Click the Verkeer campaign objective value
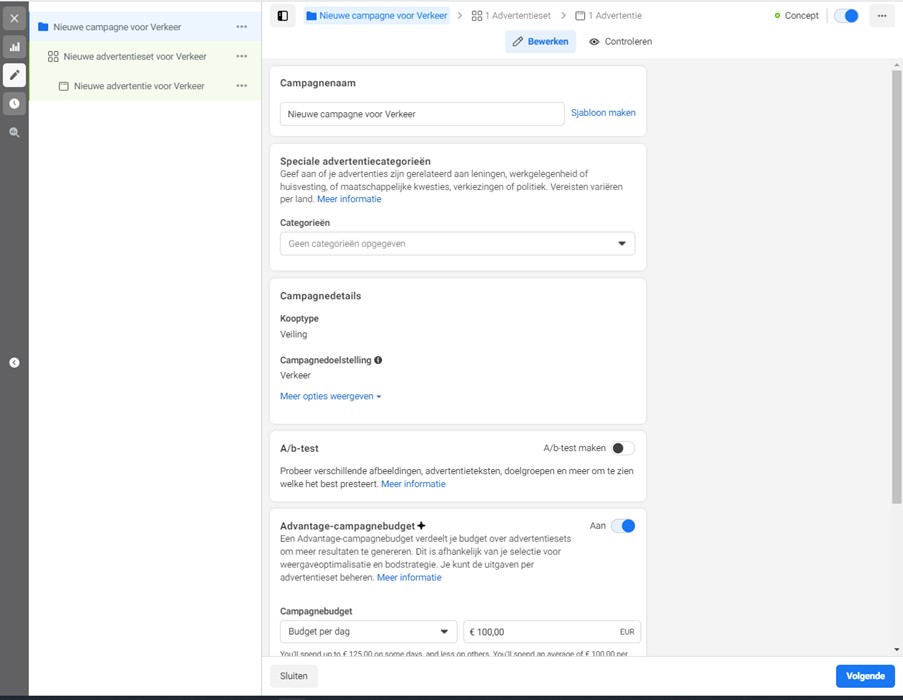 (x=295, y=375)
